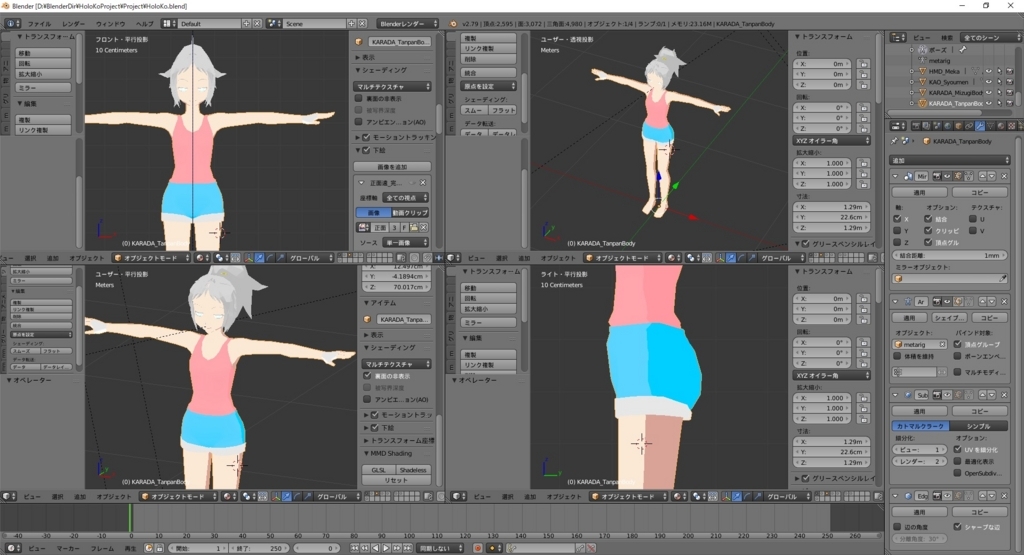Open the World tab in properties
This screenshot has height=555, width=1024.
(948, 125)
